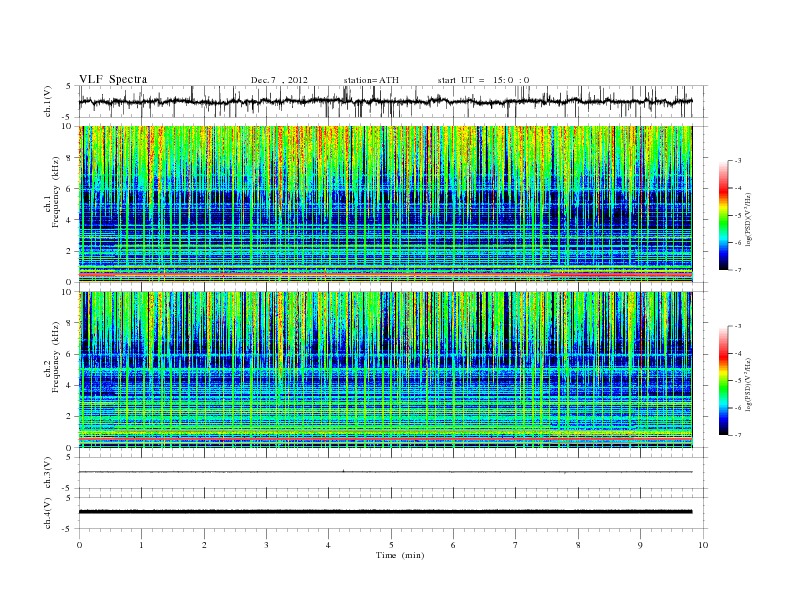Click the "-7" tick on ch.1 color bar
The width and height of the screenshot is (792, 612).
click(x=738, y=270)
